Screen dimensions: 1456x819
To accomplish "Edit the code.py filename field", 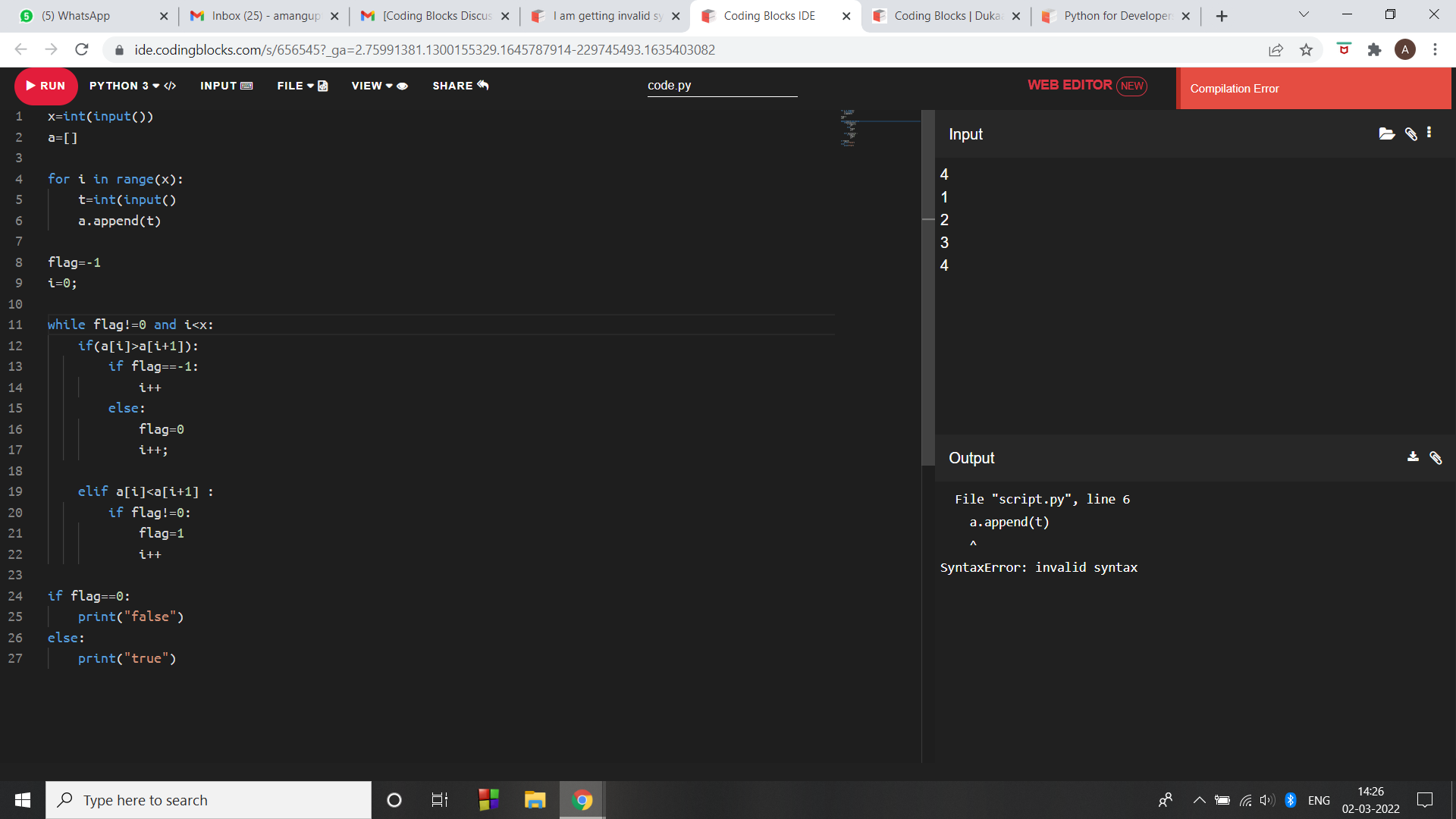I will click(x=721, y=86).
